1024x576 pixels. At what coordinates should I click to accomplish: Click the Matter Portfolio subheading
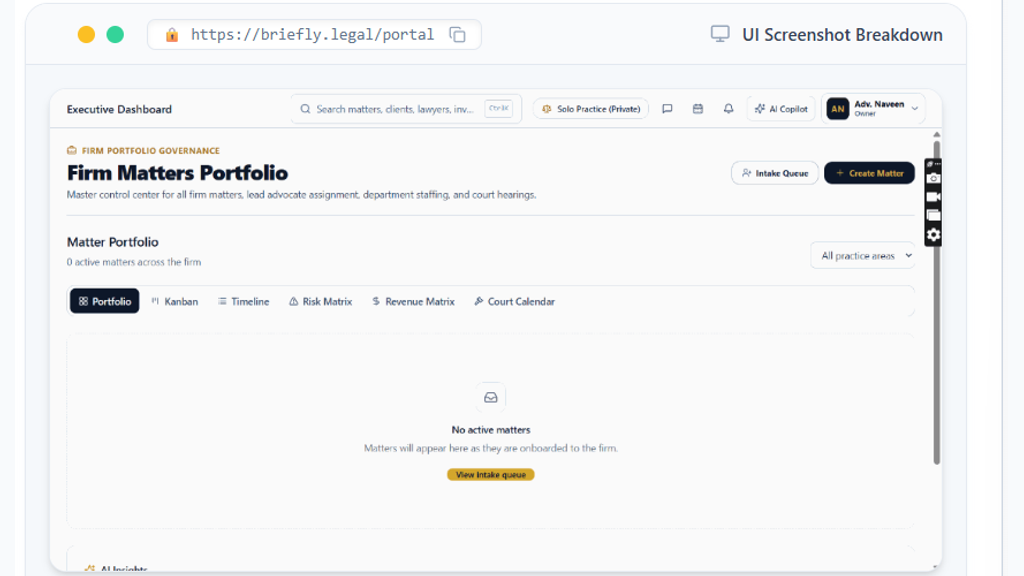[x=112, y=242]
